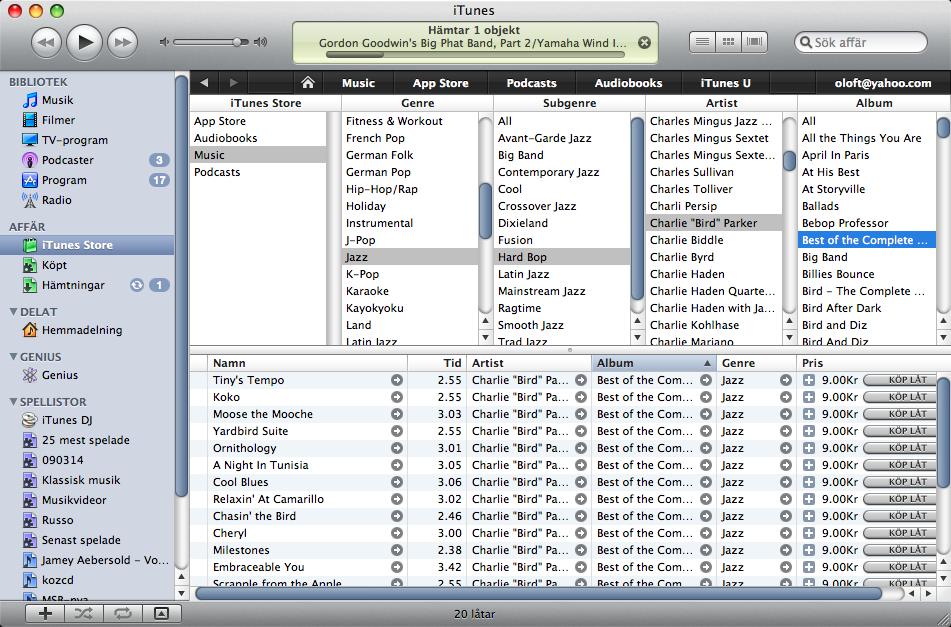Open Hämtningar downloads in the sidebar
The image size is (951, 627).
(87, 285)
